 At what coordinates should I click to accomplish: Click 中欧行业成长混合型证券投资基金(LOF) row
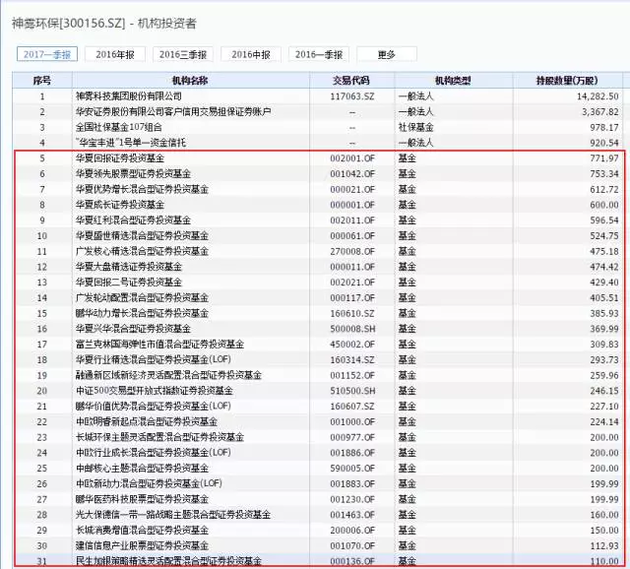tap(317, 453)
